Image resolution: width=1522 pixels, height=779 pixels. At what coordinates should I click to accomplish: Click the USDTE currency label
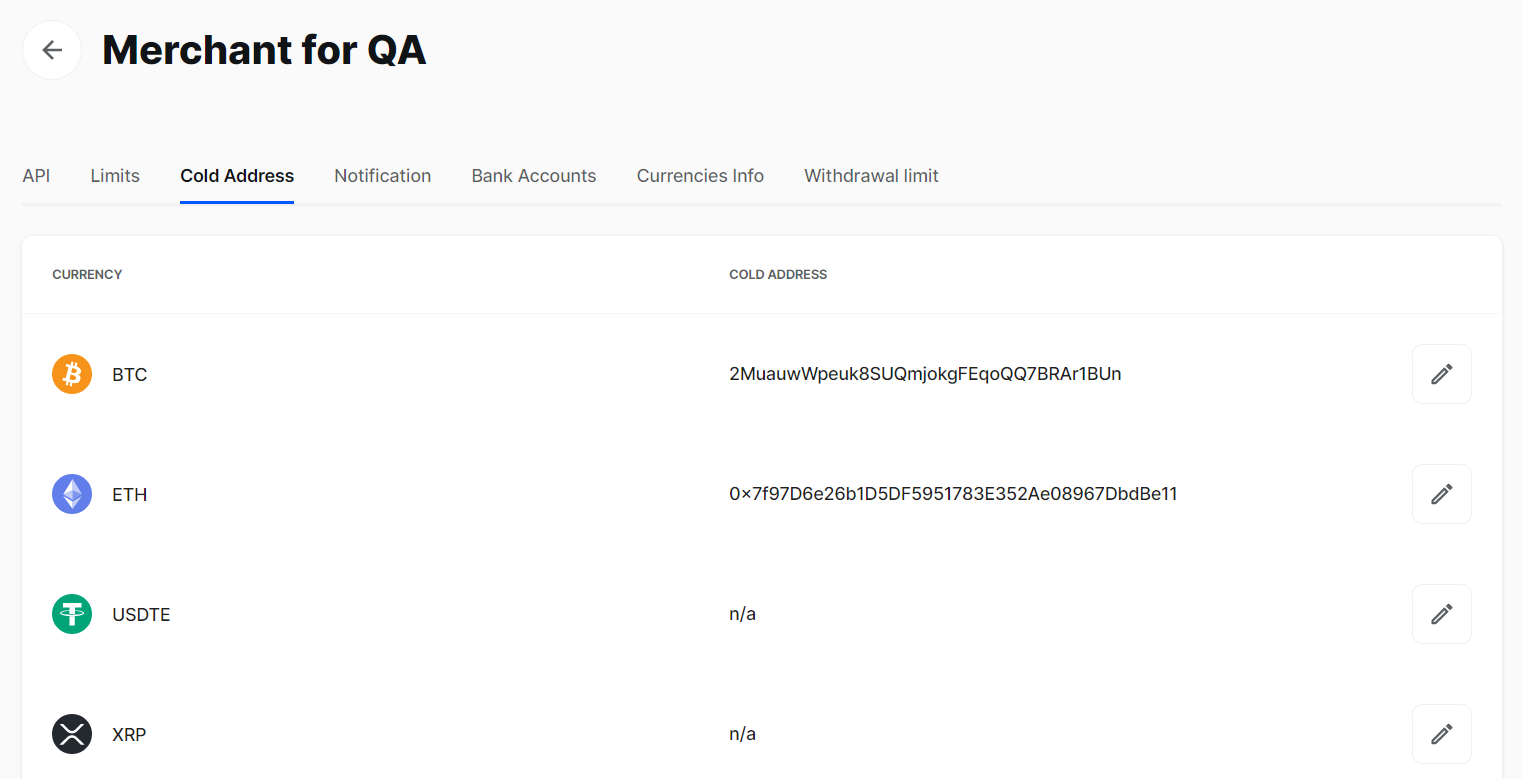click(x=141, y=615)
